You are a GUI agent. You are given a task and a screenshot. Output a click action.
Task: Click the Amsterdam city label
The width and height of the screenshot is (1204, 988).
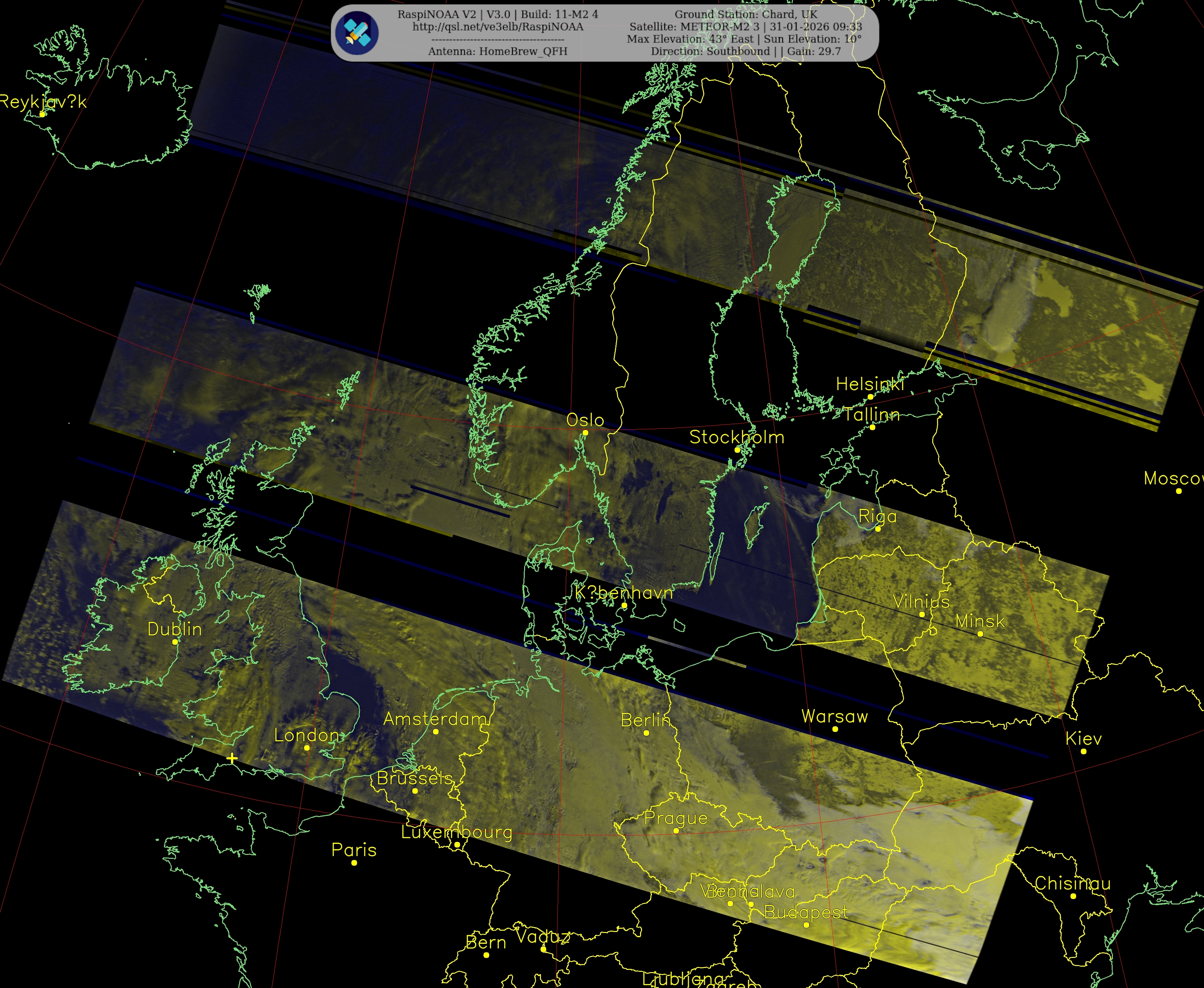[435, 719]
